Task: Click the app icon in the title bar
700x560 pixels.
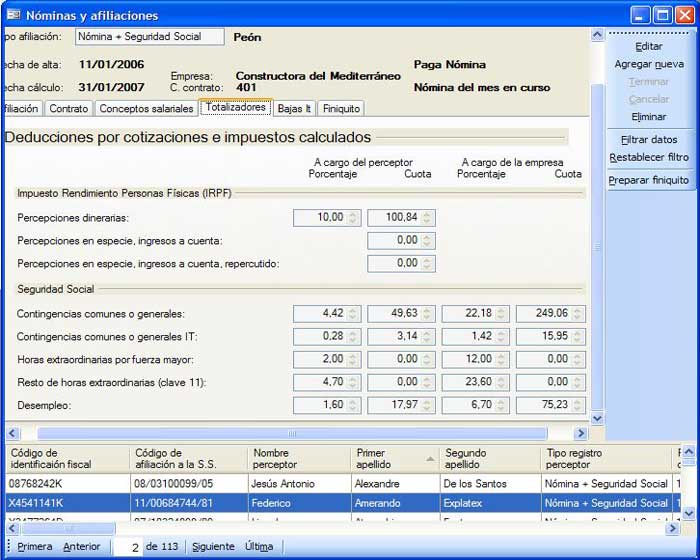Action: click(x=12, y=15)
